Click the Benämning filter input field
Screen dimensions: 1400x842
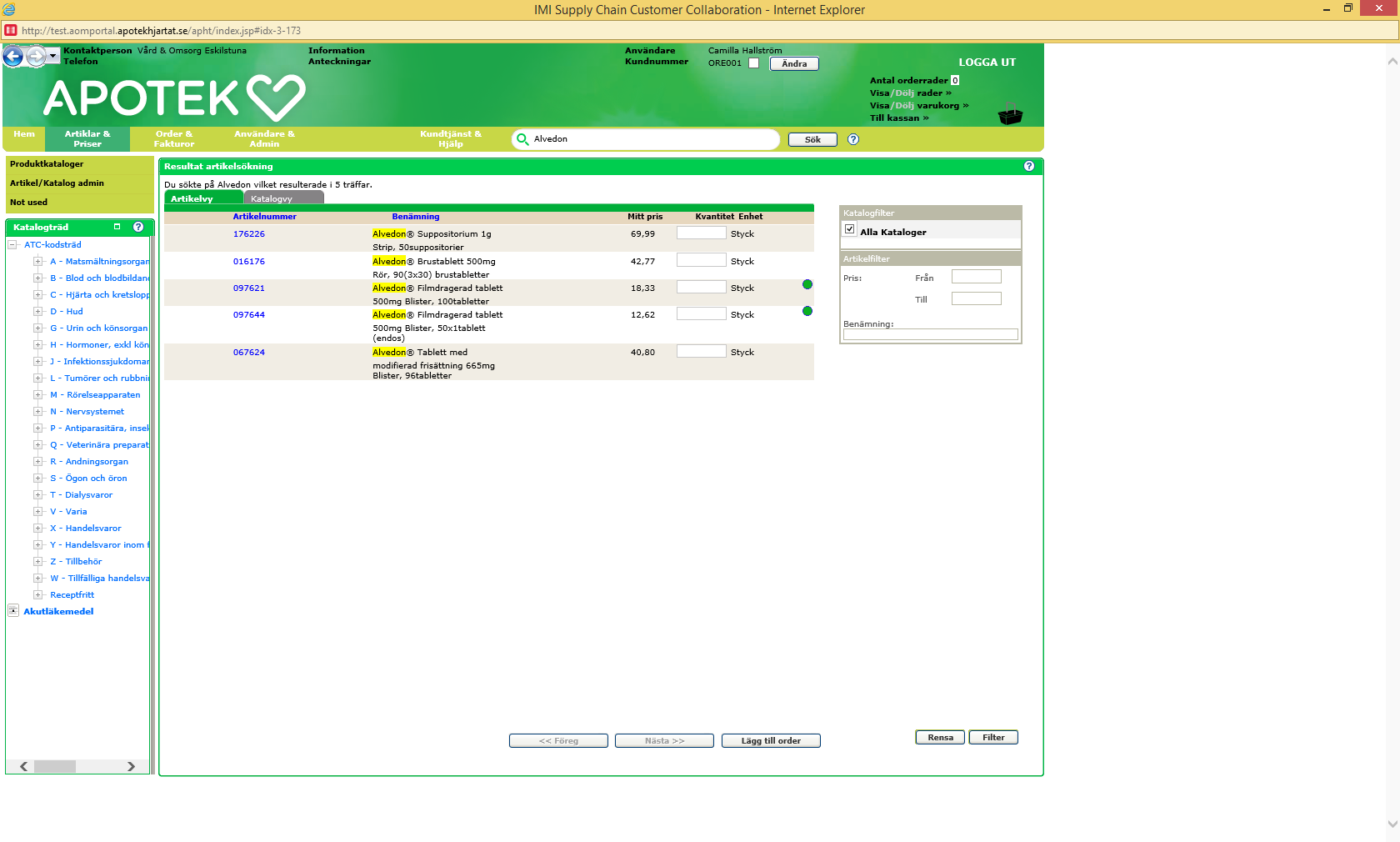point(931,334)
